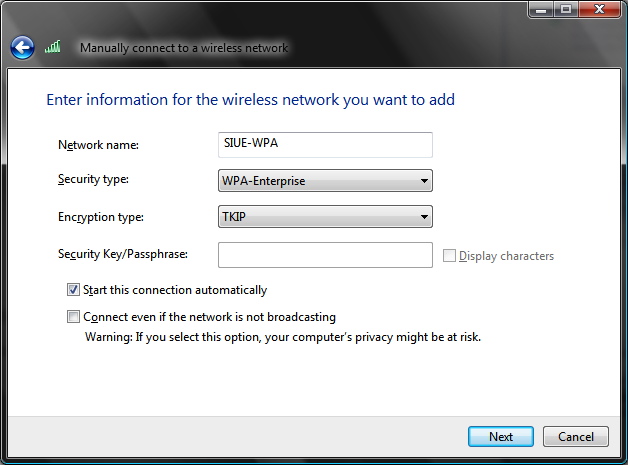
Task: Click the 'Security type:' label
Action: point(94,179)
